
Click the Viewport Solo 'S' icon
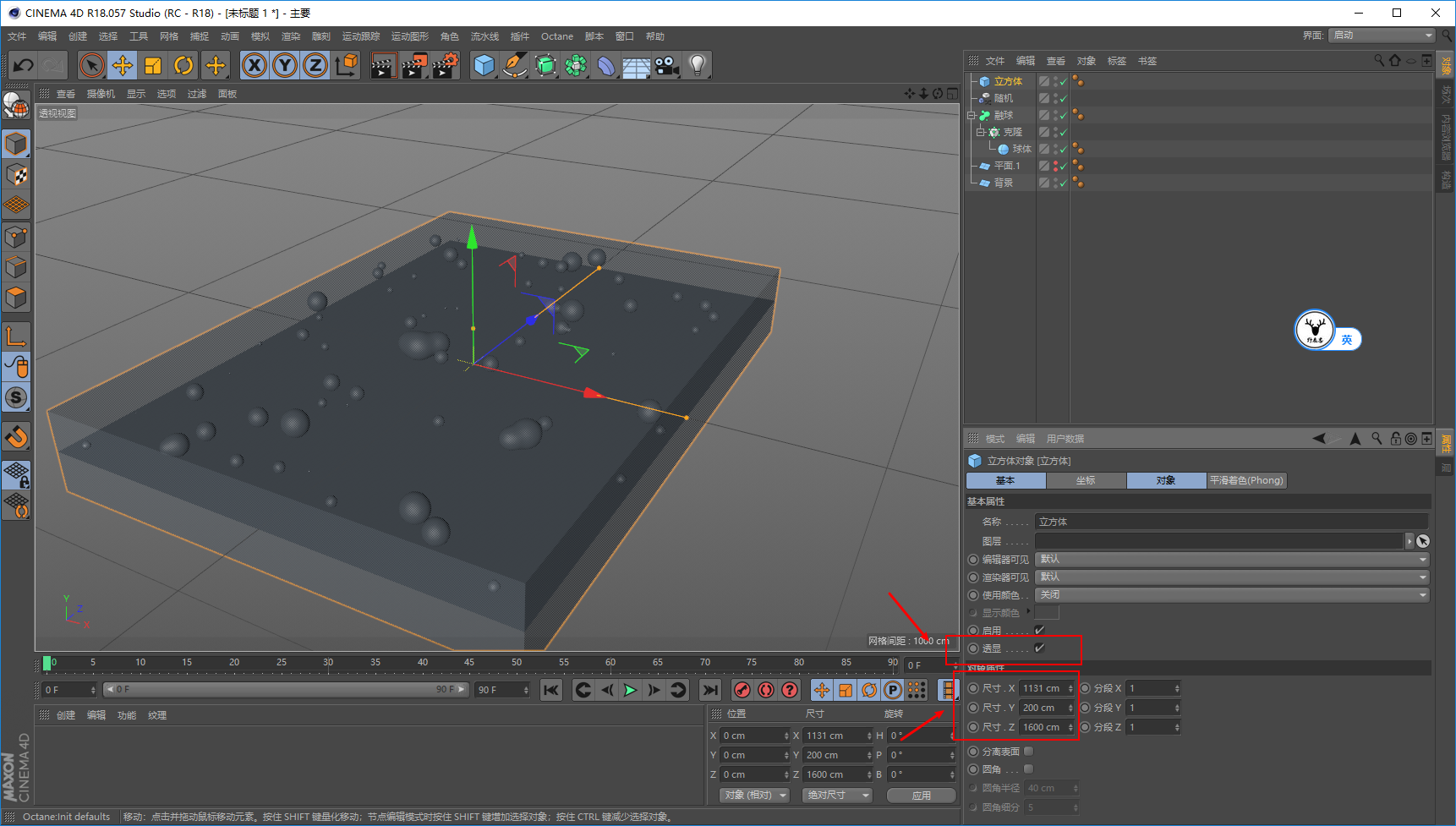pos(16,397)
